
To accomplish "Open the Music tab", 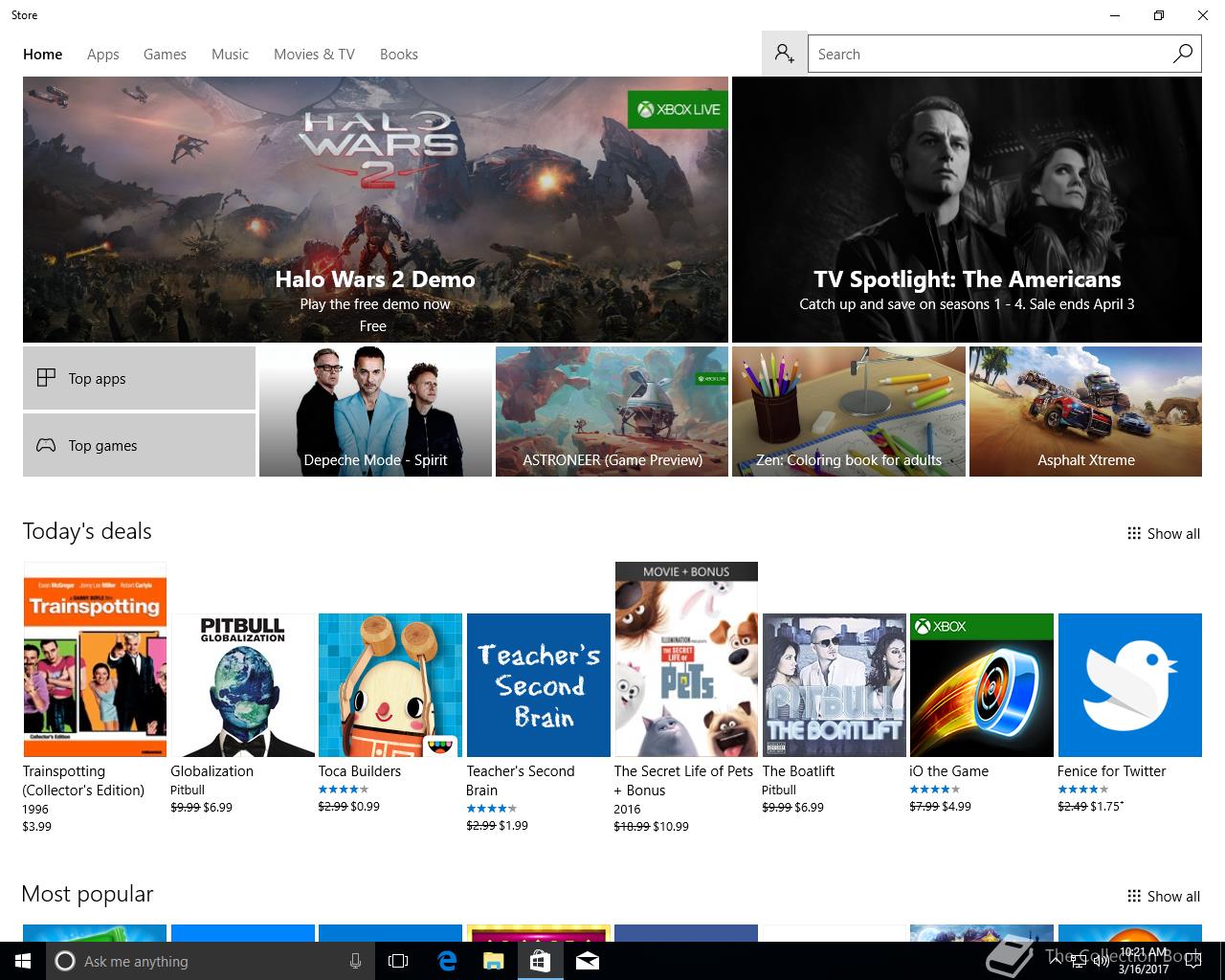I will [230, 55].
